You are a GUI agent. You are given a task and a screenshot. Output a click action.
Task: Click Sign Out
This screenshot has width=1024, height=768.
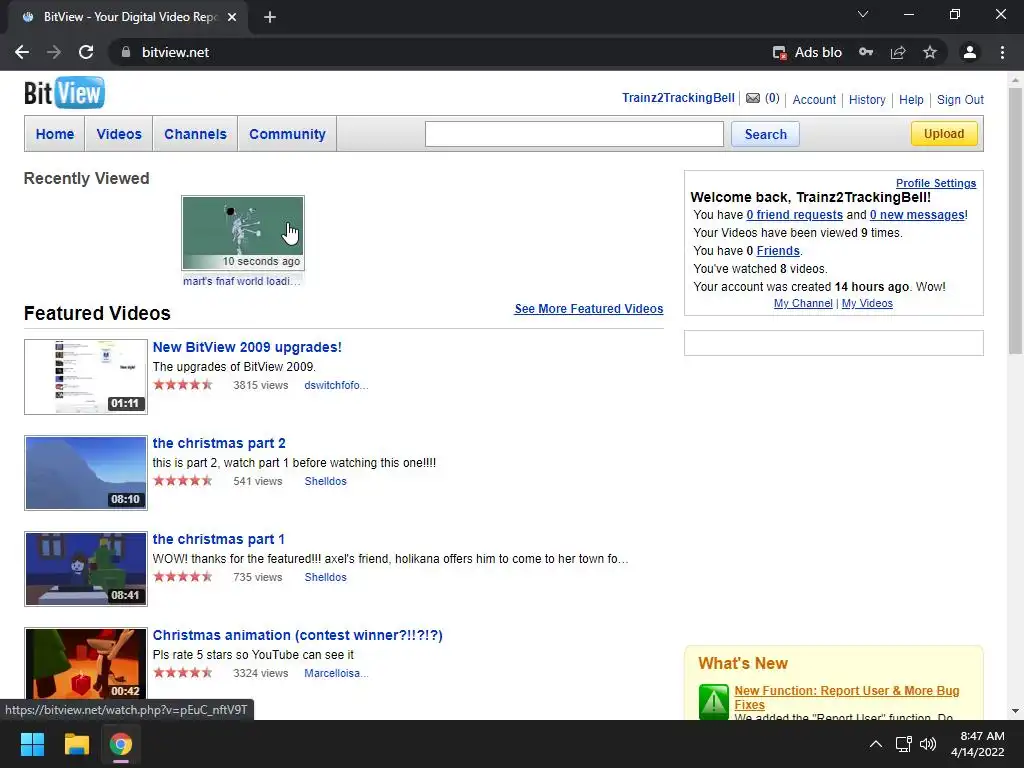coord(960,99)
